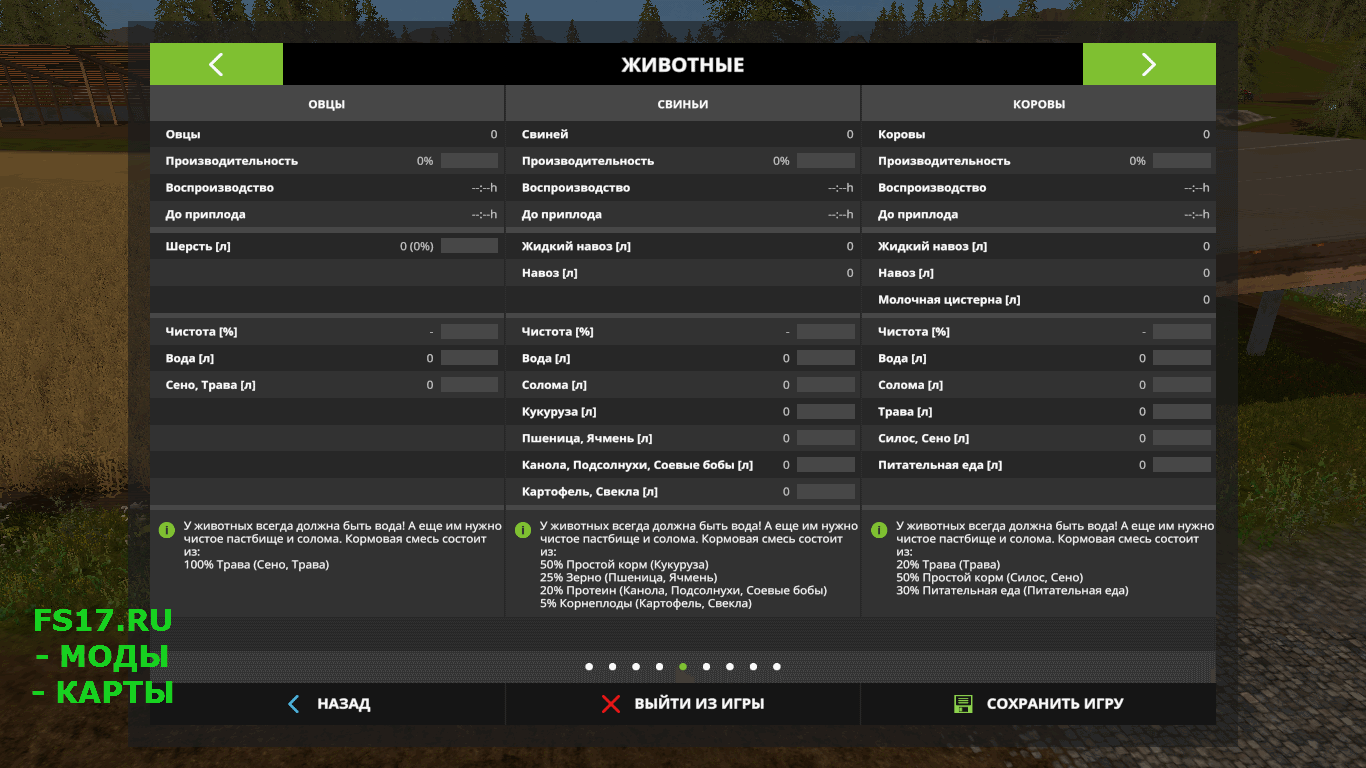Click pigs Производительность progress bar
Image resolution: width=1366 pixels, height=768 pixels.
pos(826,161)
